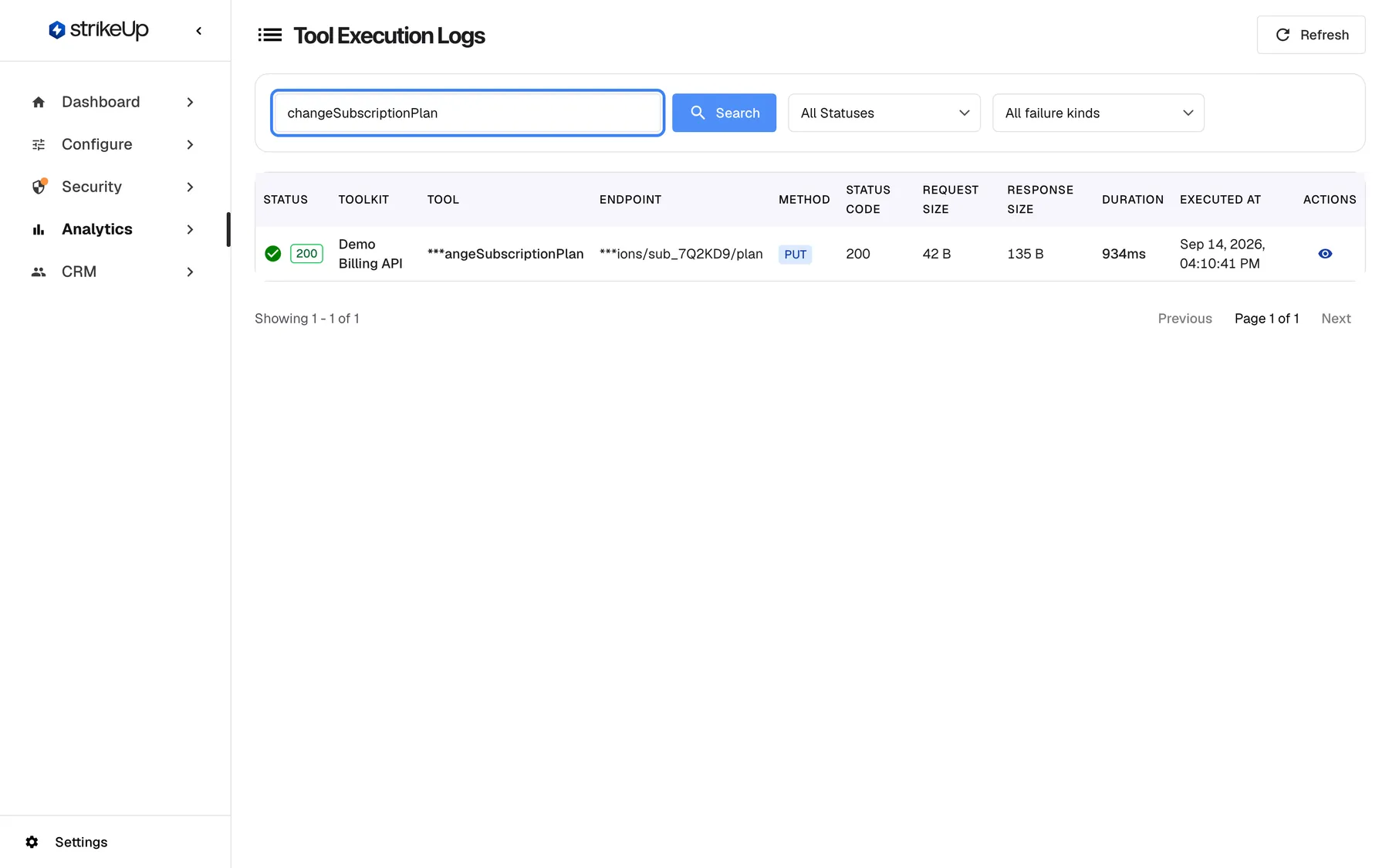1389x868 pixels.
Task: Click the Demo Billing API toolkit cell
Action: click(x=370, y=254)
